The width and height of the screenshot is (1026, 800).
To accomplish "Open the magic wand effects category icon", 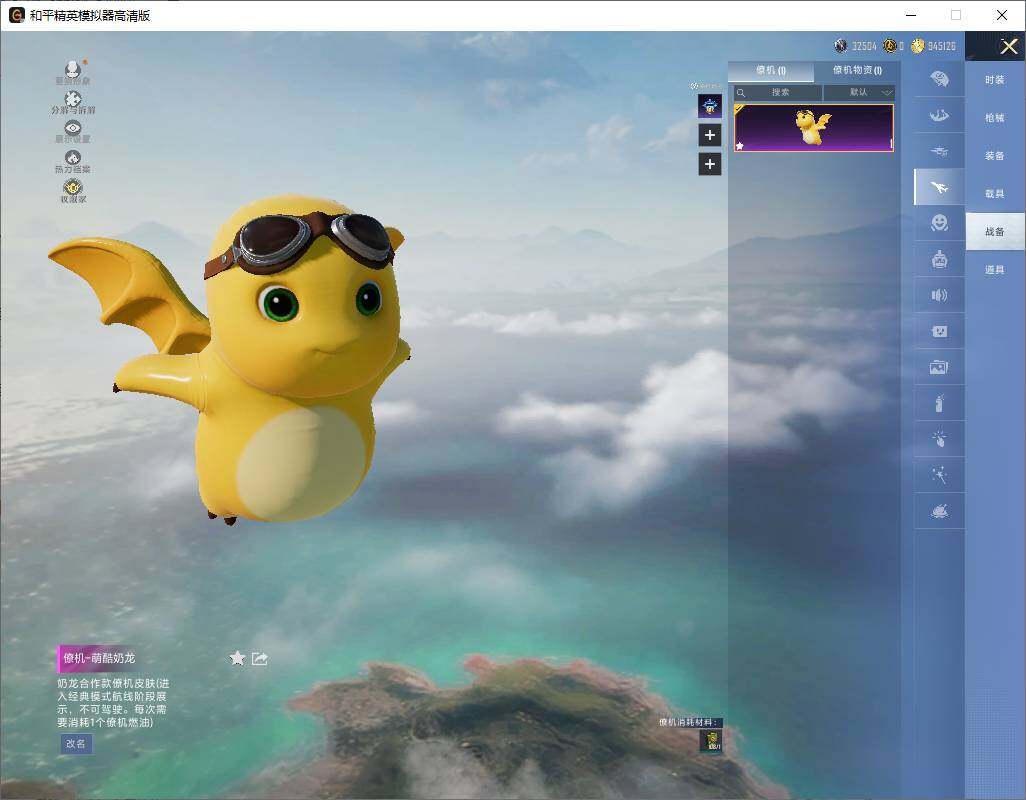I will point(939,475).
